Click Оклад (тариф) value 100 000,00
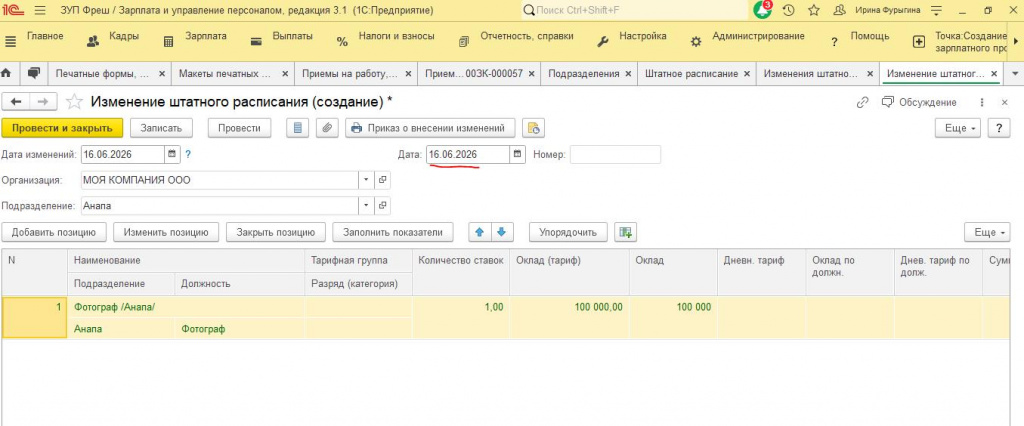This screenshot has width=1024, height=426. (x=599, y=307)
